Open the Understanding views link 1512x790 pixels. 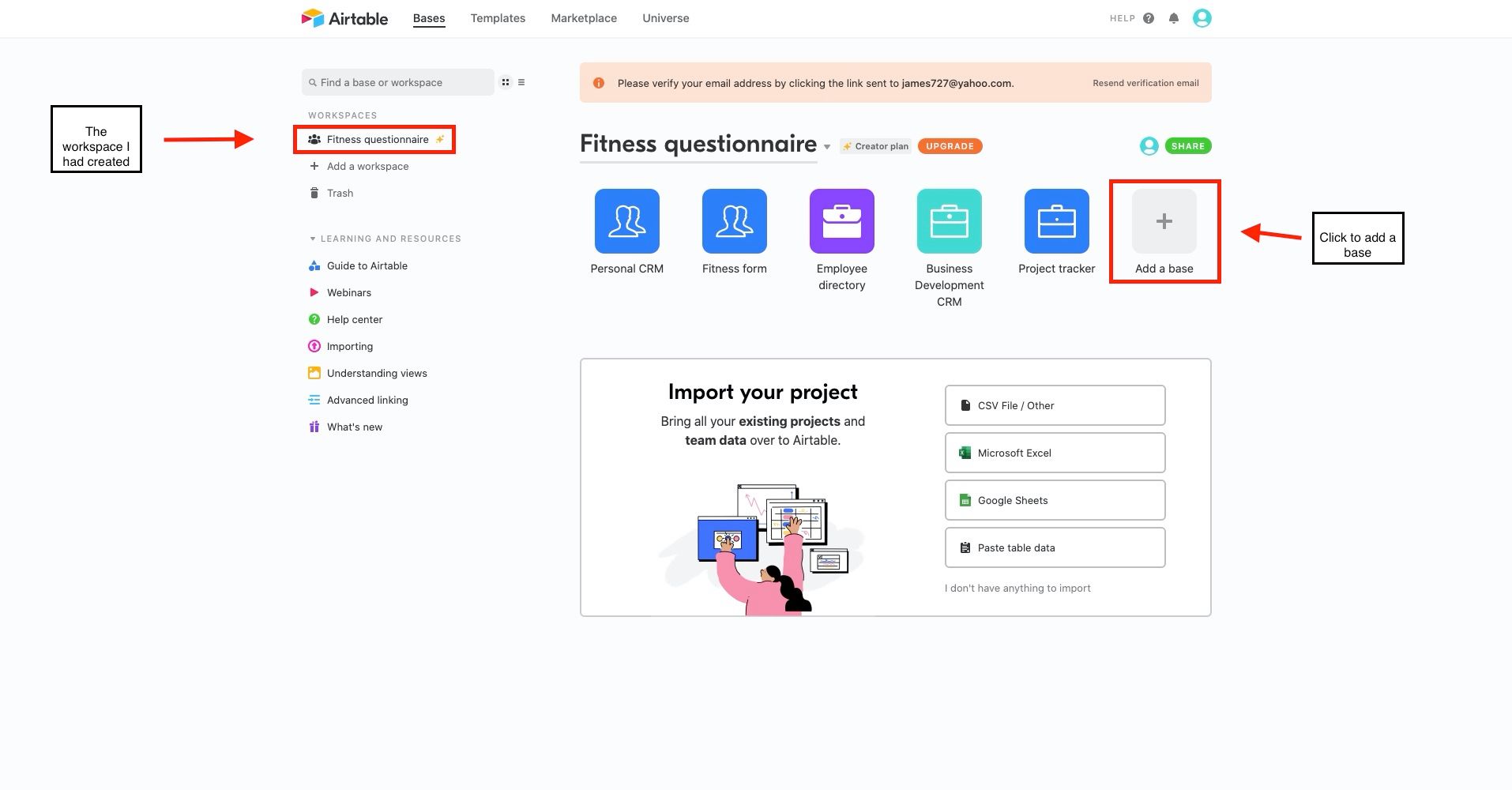377,373
